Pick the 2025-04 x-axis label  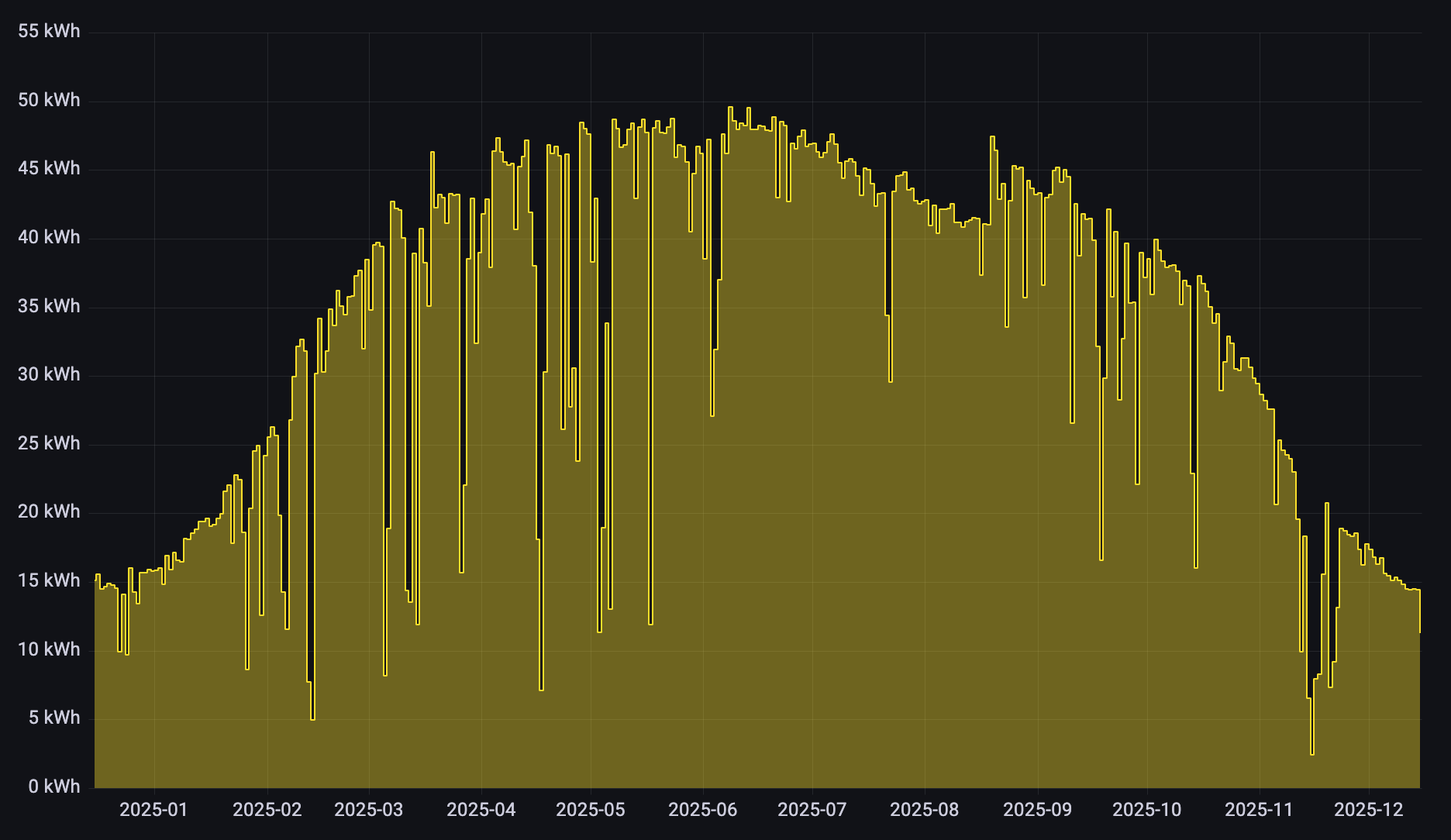pos(481,810)
